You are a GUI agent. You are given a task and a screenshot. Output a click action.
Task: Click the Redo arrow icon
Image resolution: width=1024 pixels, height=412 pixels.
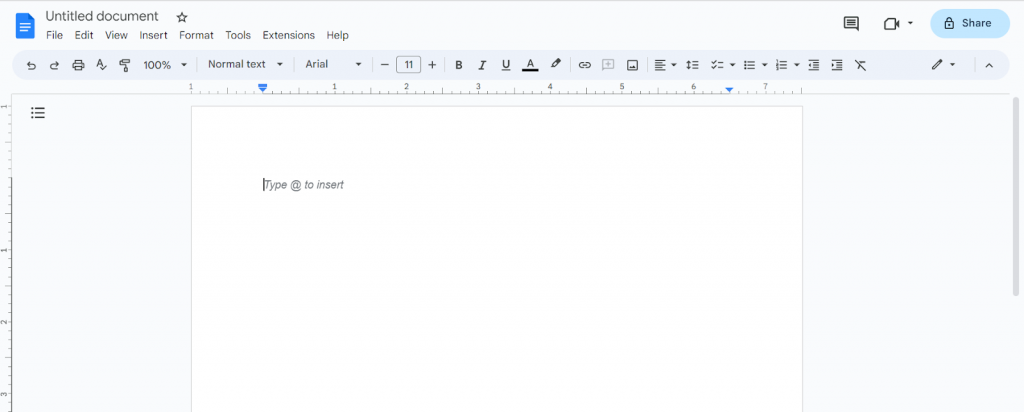(x=54, y=65)
